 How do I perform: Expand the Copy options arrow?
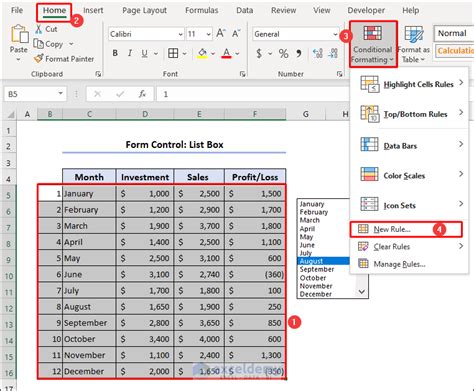coord(71,44)
